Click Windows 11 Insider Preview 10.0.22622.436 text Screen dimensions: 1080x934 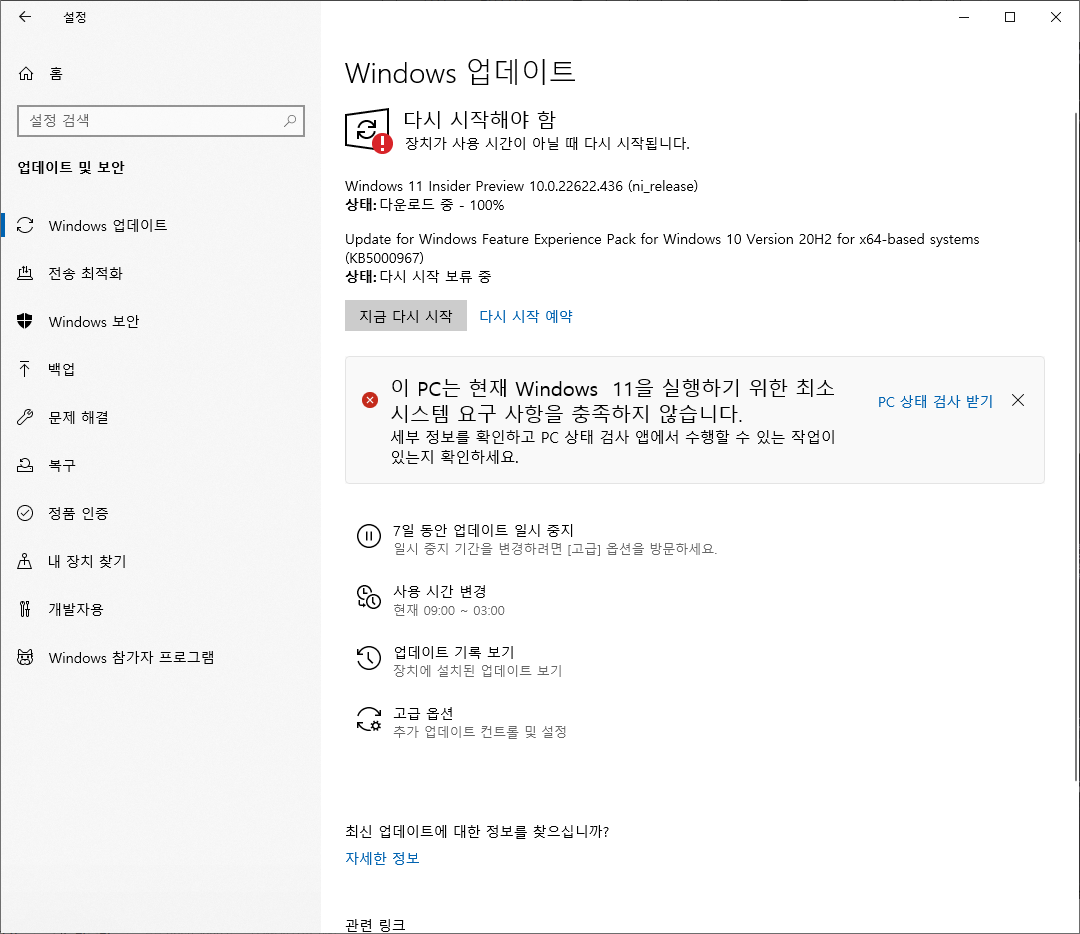click(x=521, y=186)
